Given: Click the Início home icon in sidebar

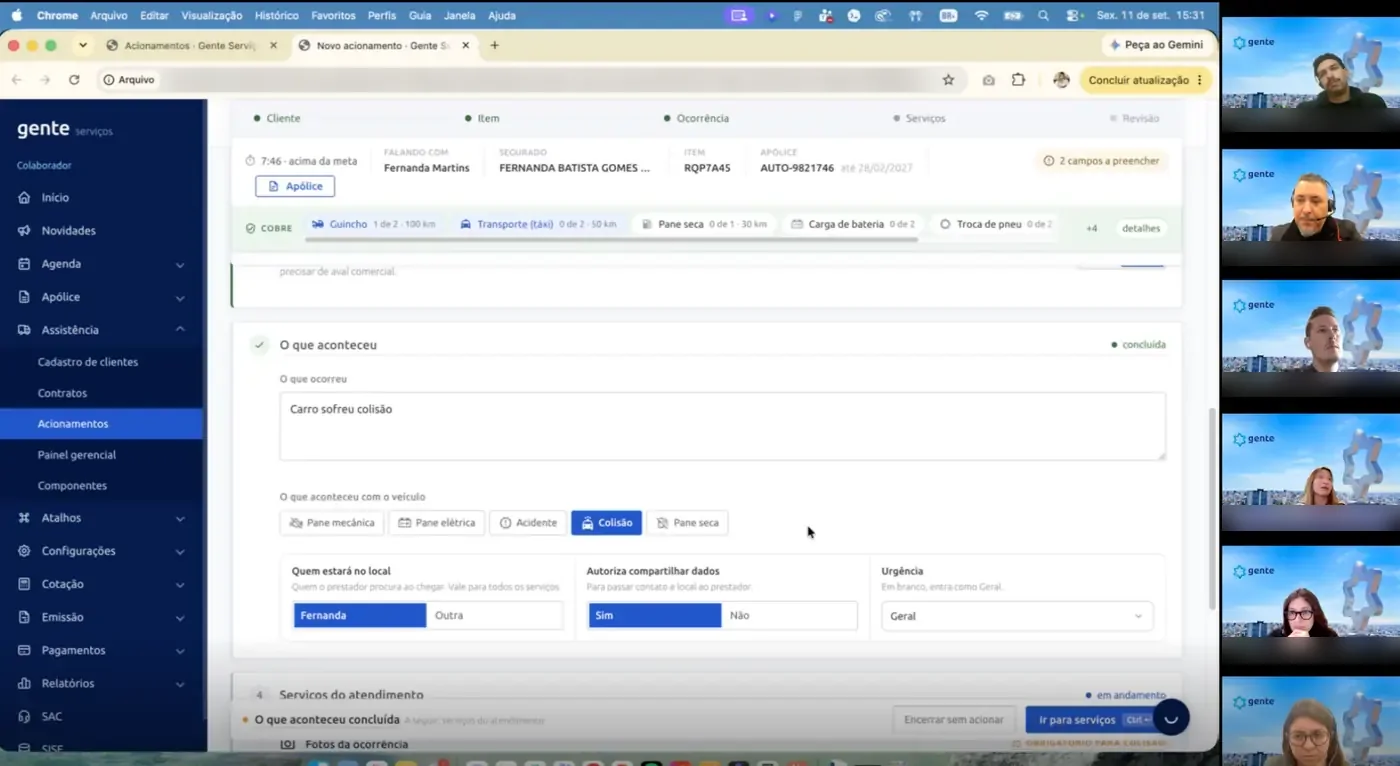Looking at the screenshot, I should click(x=24, y=198).
